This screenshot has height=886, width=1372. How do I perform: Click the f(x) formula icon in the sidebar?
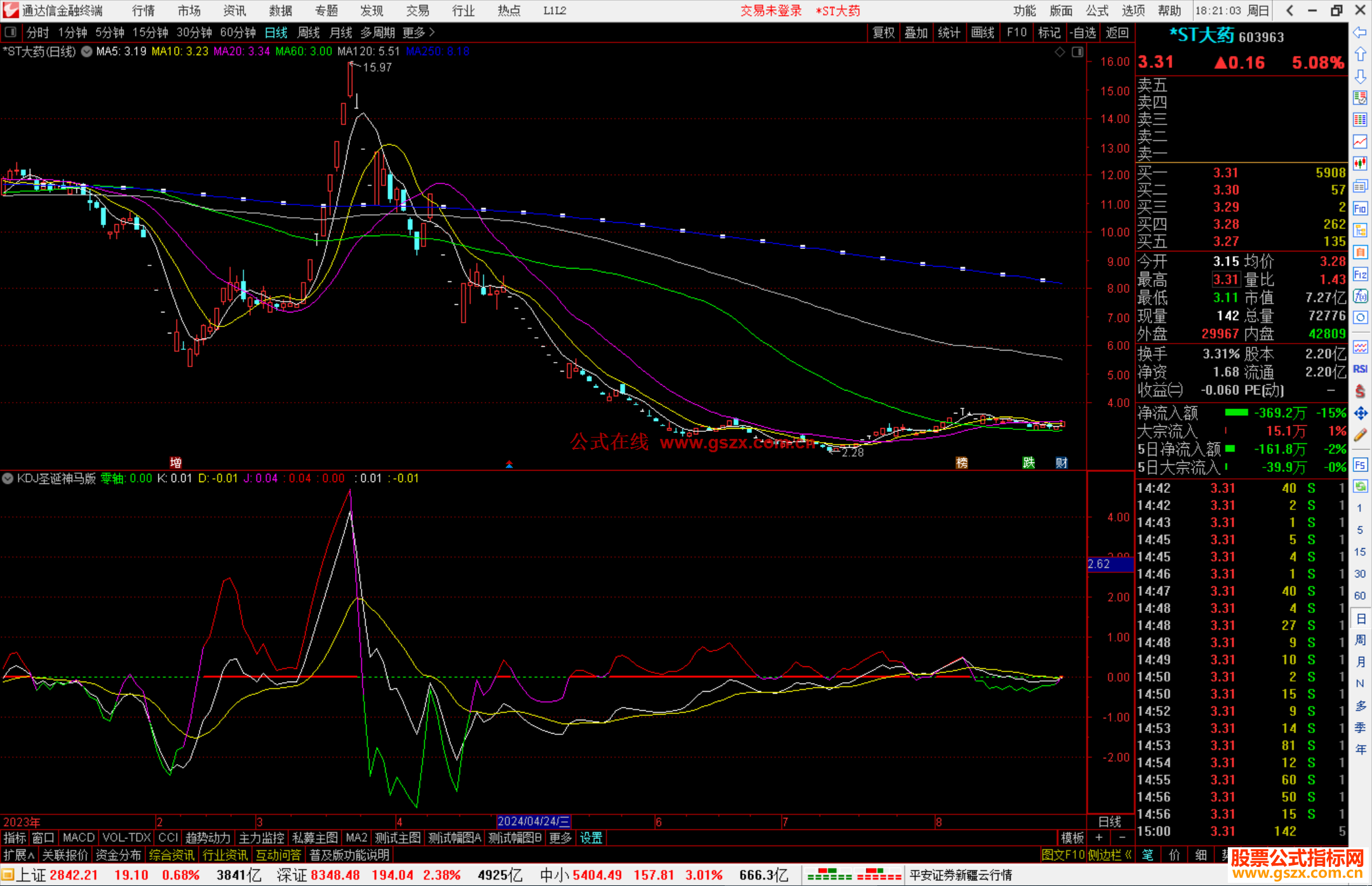click(x=1360, y=297)
